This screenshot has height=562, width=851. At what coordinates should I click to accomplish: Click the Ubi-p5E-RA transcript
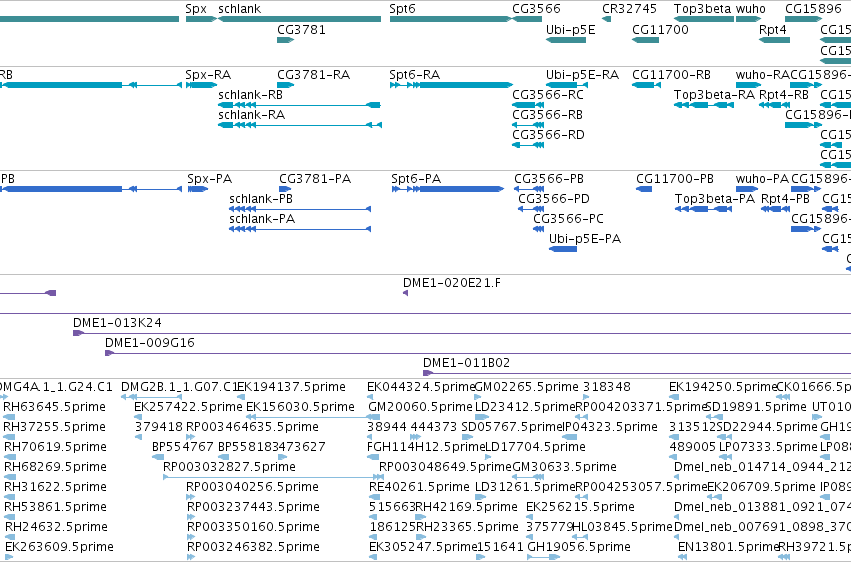(566, 85)
